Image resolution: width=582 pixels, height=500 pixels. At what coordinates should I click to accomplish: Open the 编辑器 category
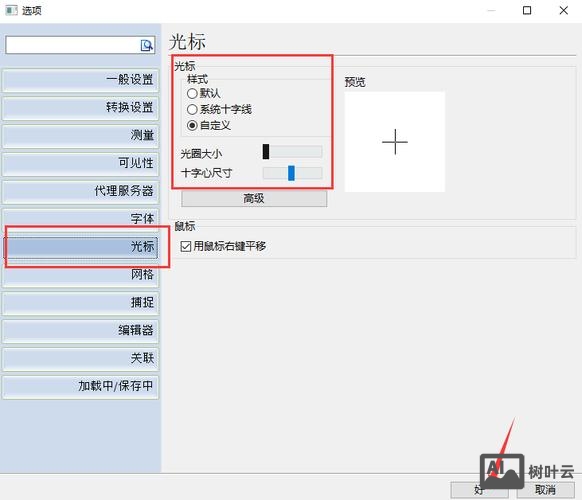(81, 331)
